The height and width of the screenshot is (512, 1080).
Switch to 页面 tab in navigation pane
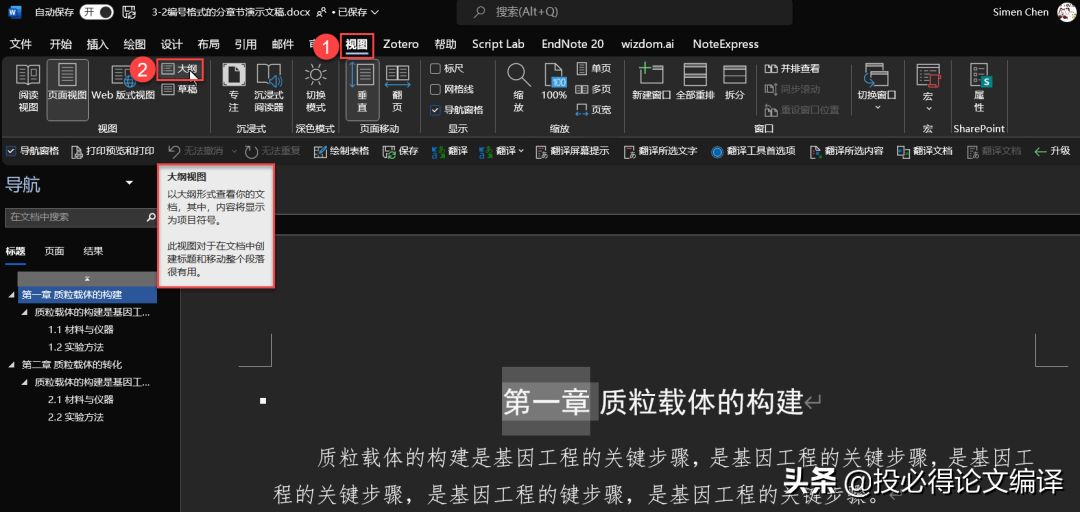coord(54,251)
